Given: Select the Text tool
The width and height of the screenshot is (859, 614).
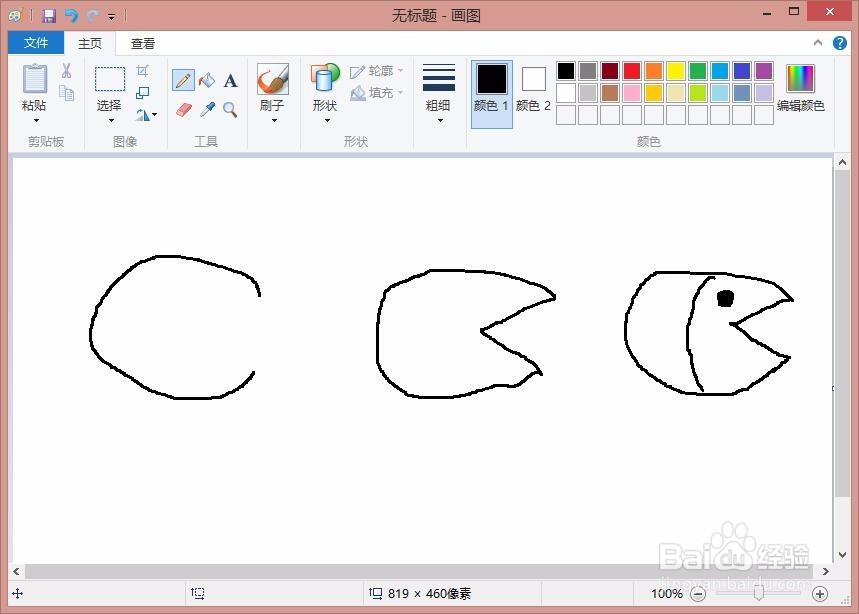Looking at the screenshot, I should click(x=231, y=81).
